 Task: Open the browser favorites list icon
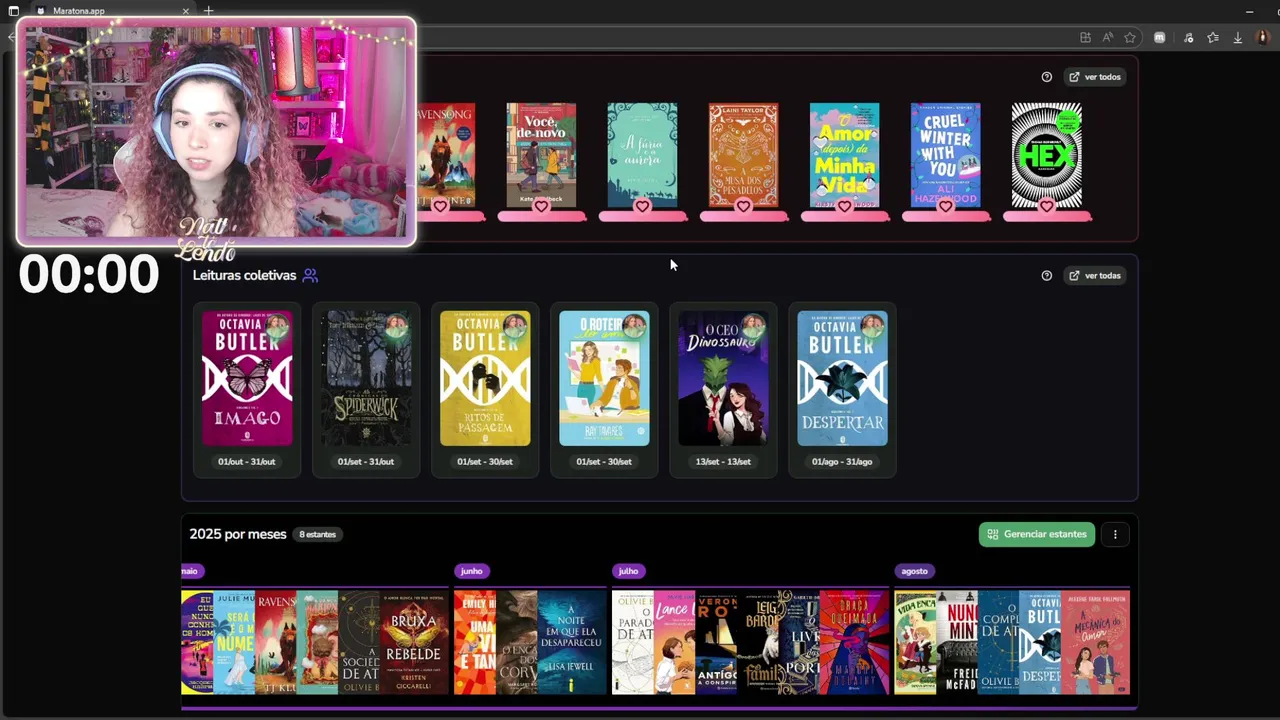click(x=1213, y=38)
